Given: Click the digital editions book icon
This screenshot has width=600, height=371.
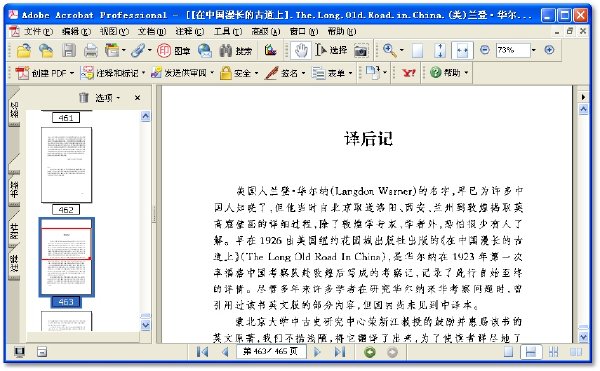Looking at the screenshot, I should (x=270, y=50).
